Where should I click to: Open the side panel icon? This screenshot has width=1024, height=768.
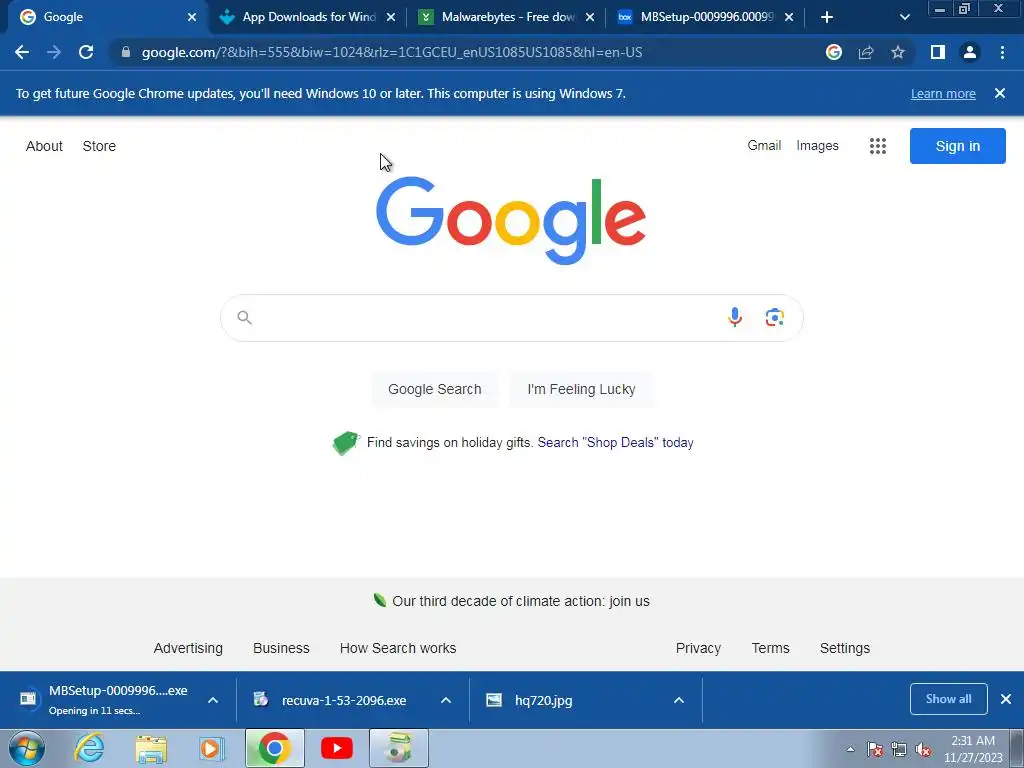(x=938, y=52)
